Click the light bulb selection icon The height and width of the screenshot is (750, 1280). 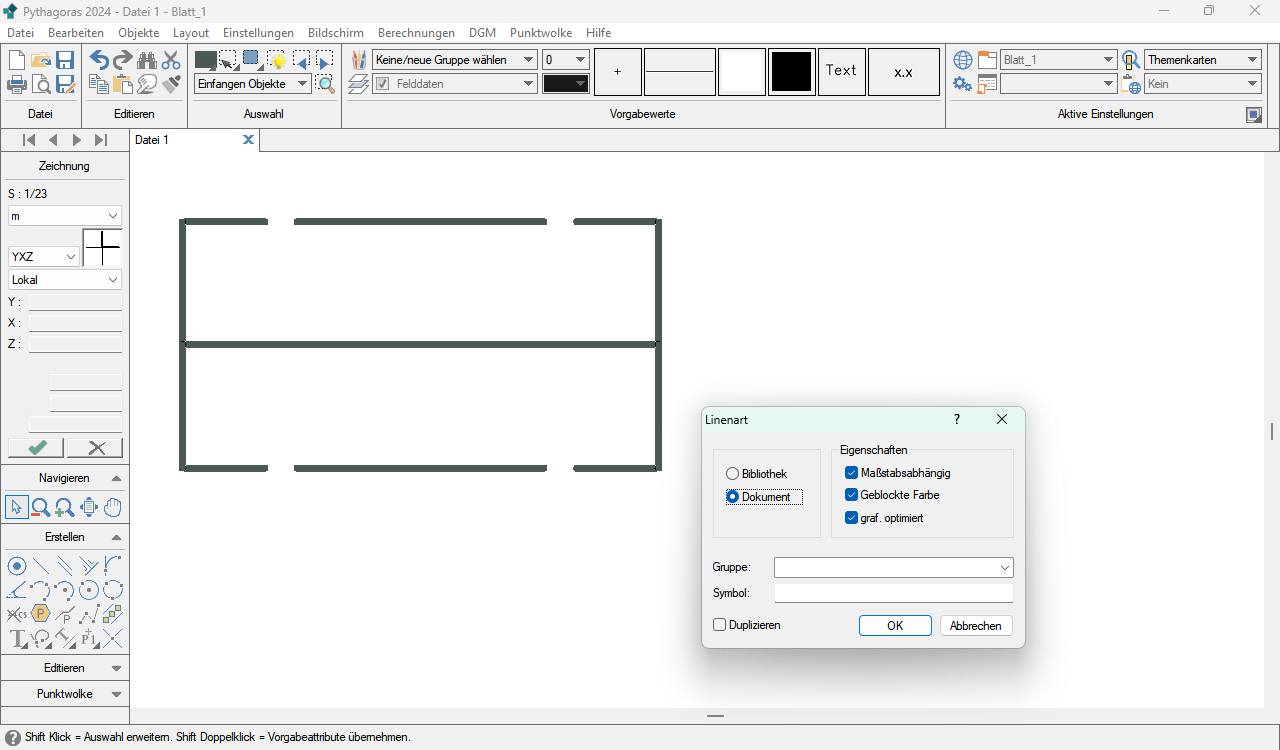[x=277, y=60]
